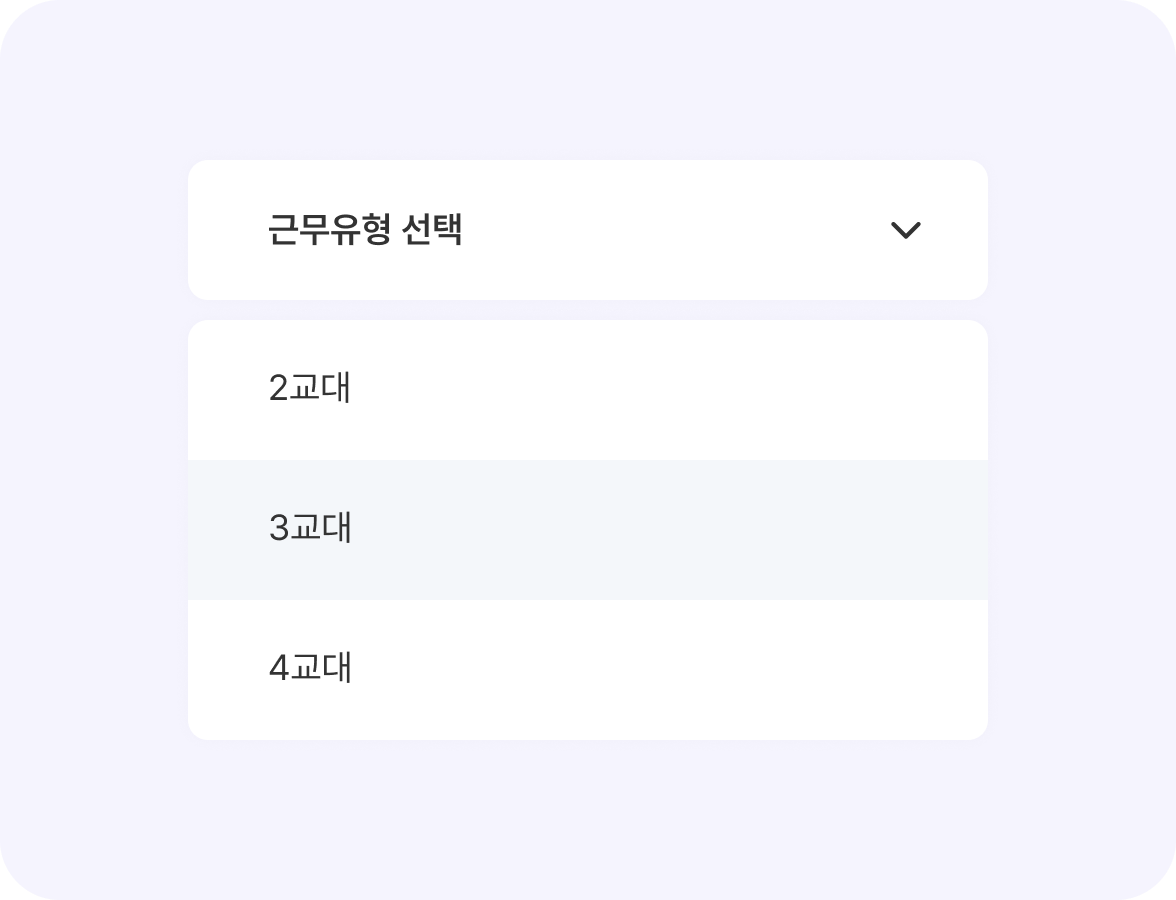Close the dropdown via the 근무유형 선택 header

[x=587, y=230]
